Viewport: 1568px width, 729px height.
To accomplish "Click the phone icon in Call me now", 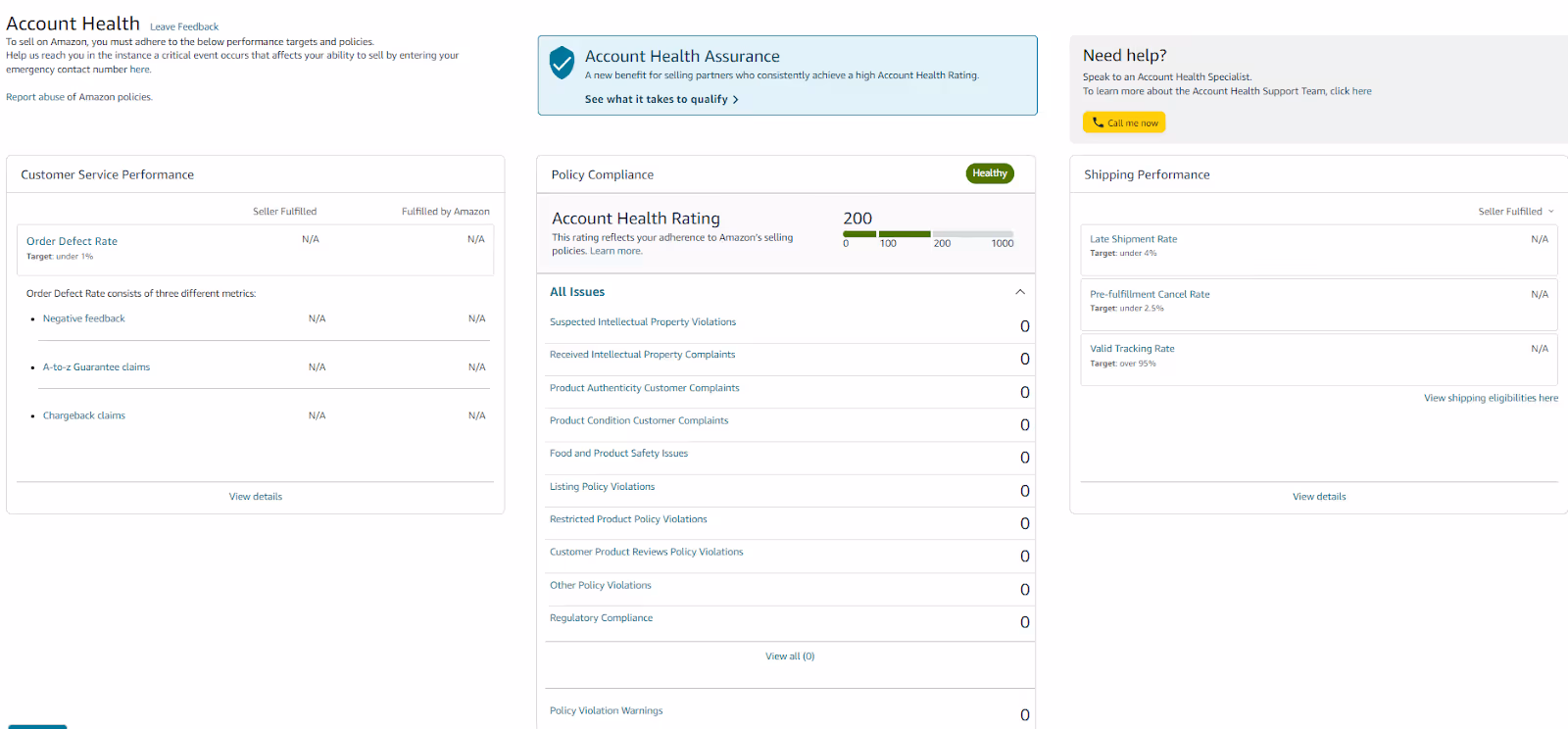I will [1098, 122].
